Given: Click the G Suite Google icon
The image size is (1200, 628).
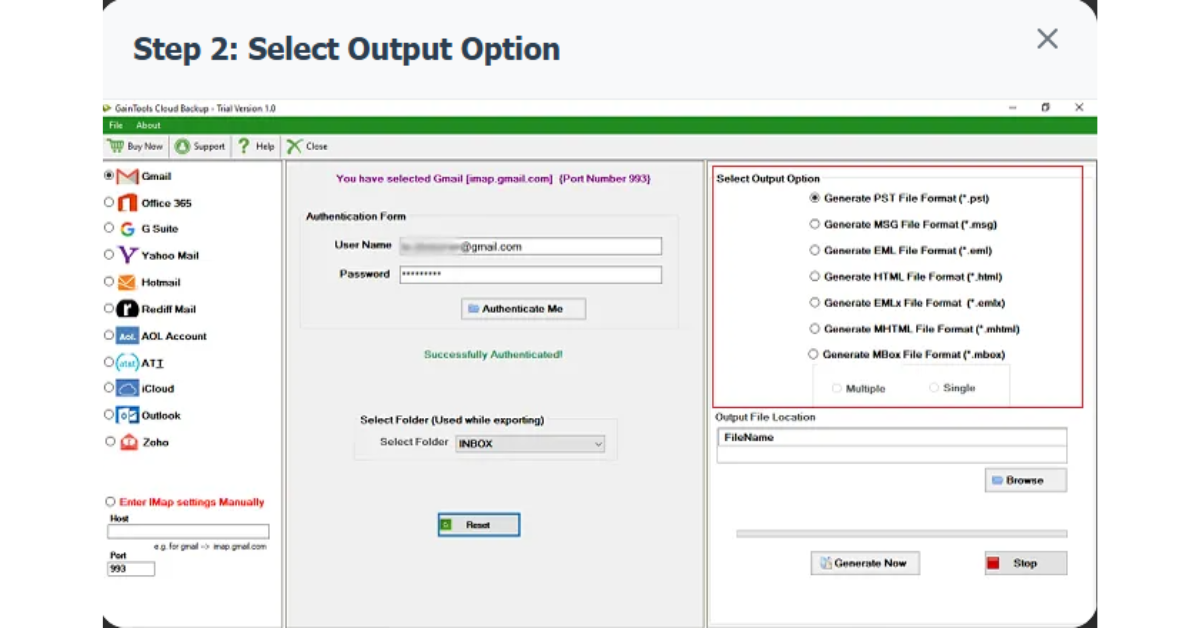Looking at the screenshot, I should [x=127, y=229].
